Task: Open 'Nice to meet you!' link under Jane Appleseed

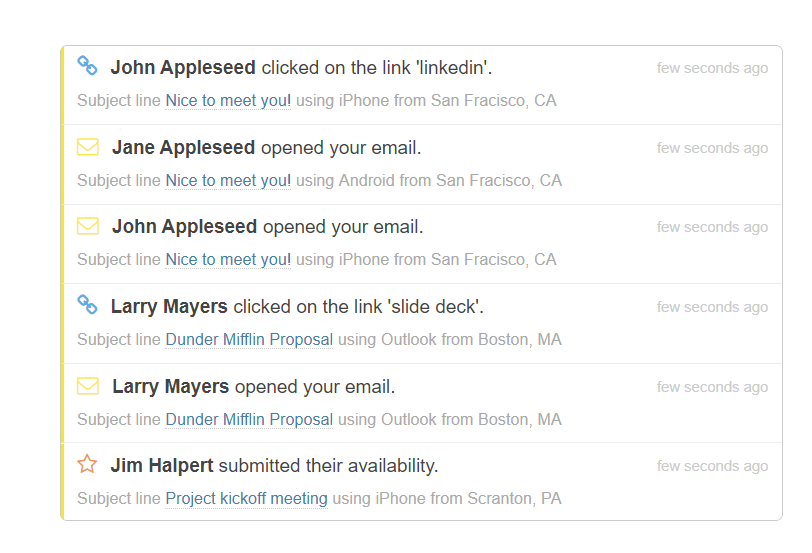Action: [228, 180]
